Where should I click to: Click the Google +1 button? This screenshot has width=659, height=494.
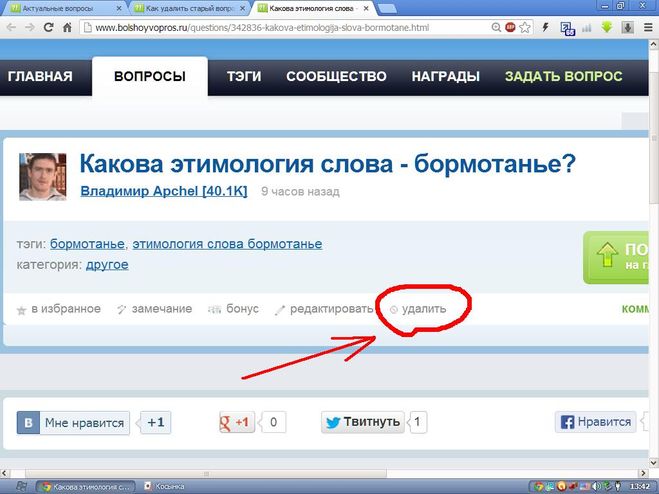(x=237, y=422)
